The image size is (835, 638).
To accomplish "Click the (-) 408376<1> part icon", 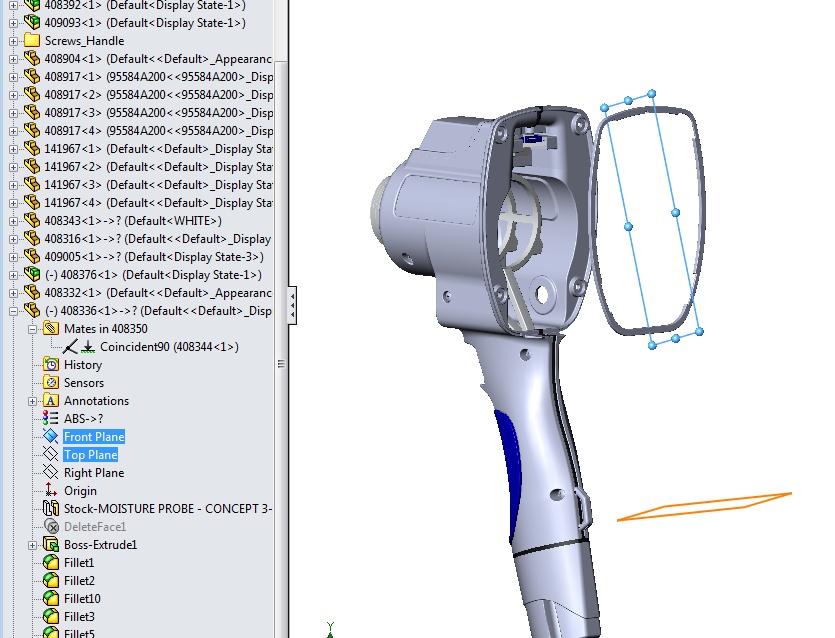I will tap(32, 275).
